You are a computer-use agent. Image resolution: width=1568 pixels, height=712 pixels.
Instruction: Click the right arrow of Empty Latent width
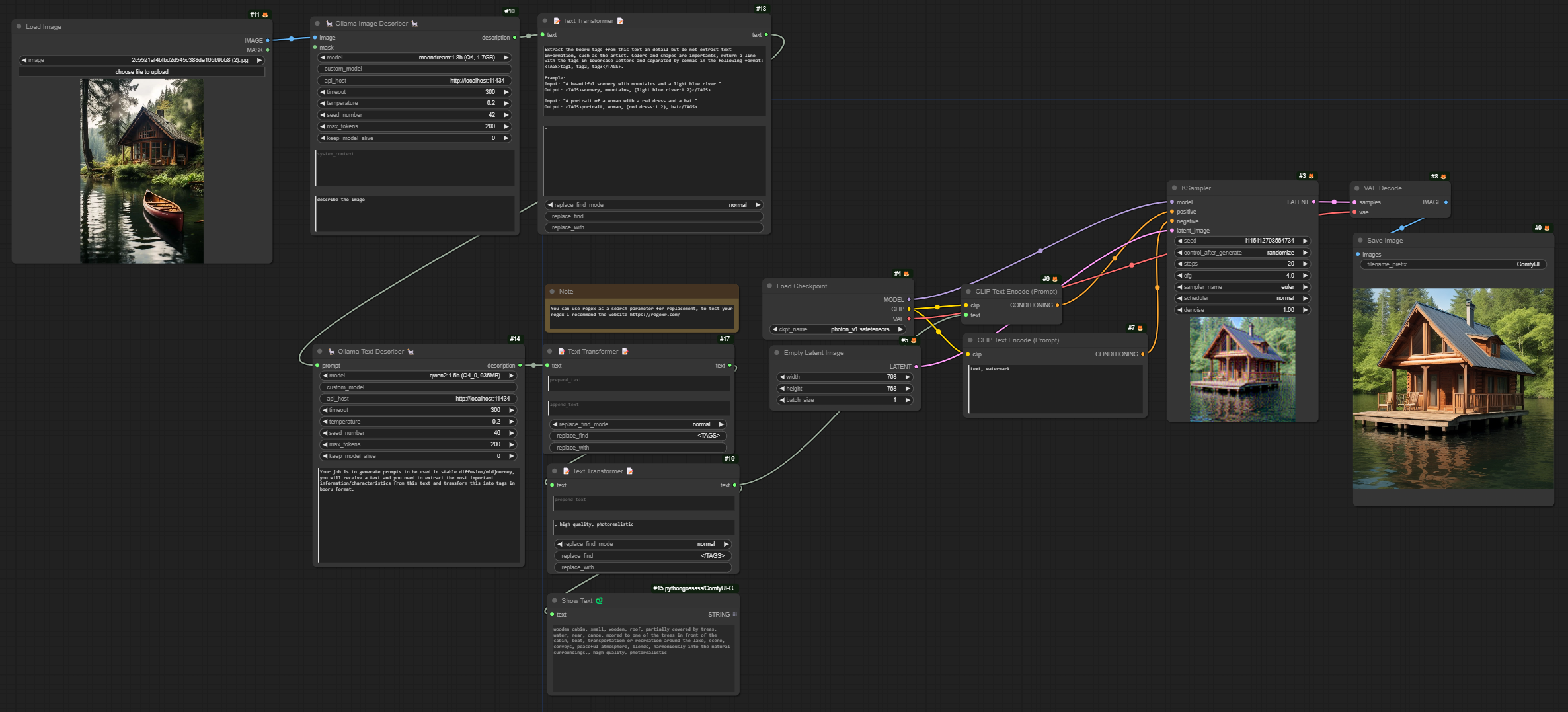click(x=908, y=377)
